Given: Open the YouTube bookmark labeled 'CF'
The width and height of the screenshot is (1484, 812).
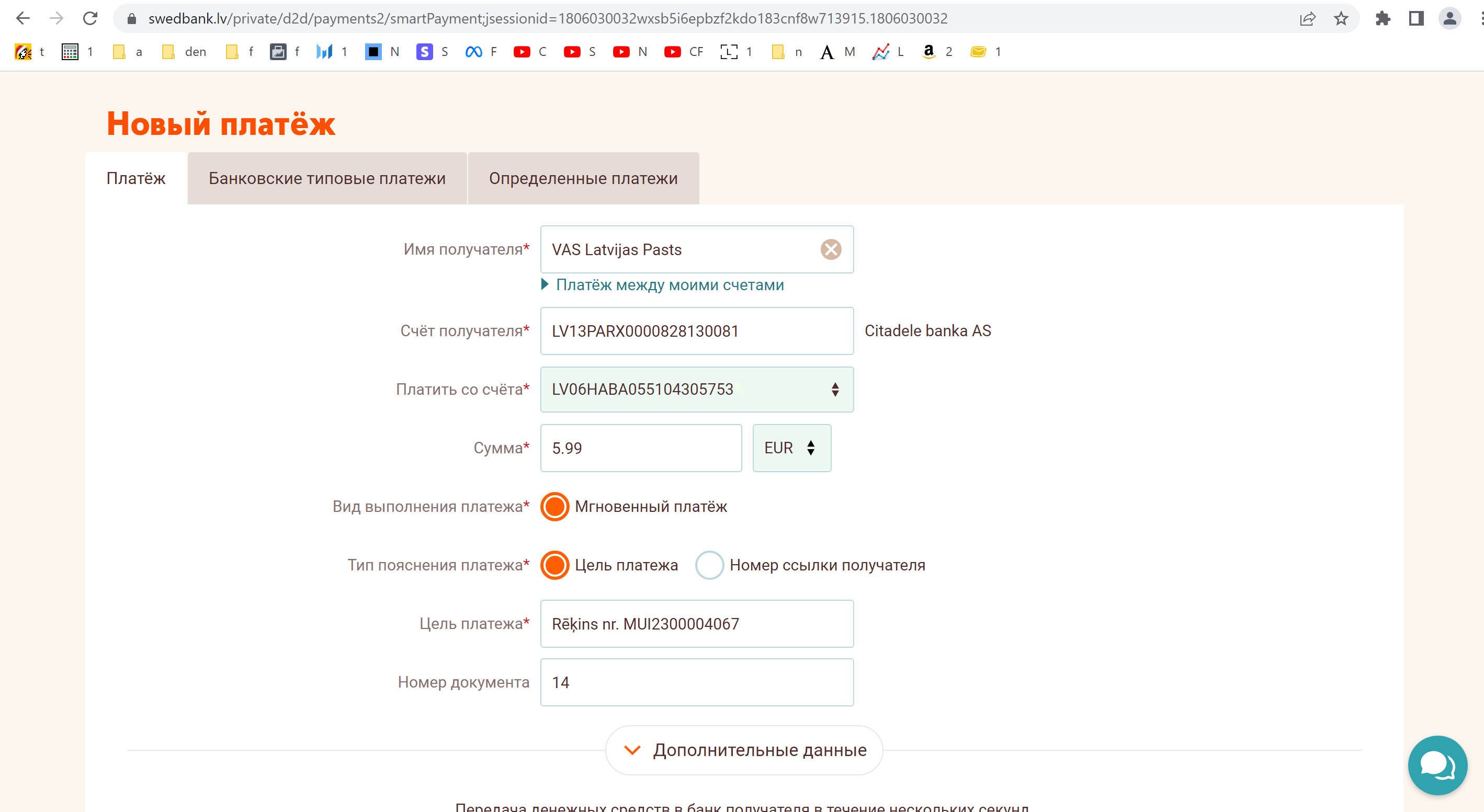Looking at the screenshot, I should pyautogui.click(x=684, y=52).
